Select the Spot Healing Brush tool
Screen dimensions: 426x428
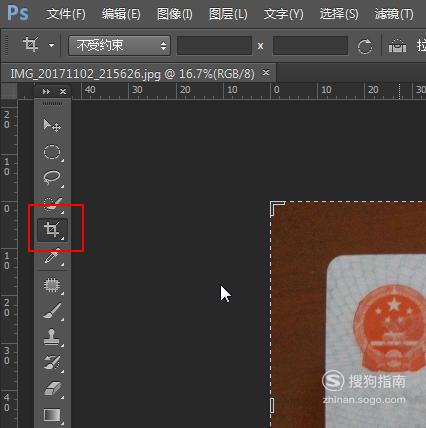coord(52,285)
